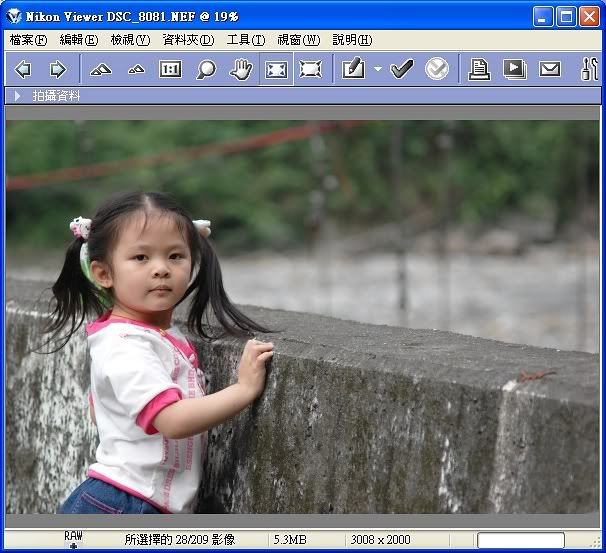The width and height of the screenshot is (606, 553).
Task: Open the 說明(H) menu
Action: click(352, 40)
